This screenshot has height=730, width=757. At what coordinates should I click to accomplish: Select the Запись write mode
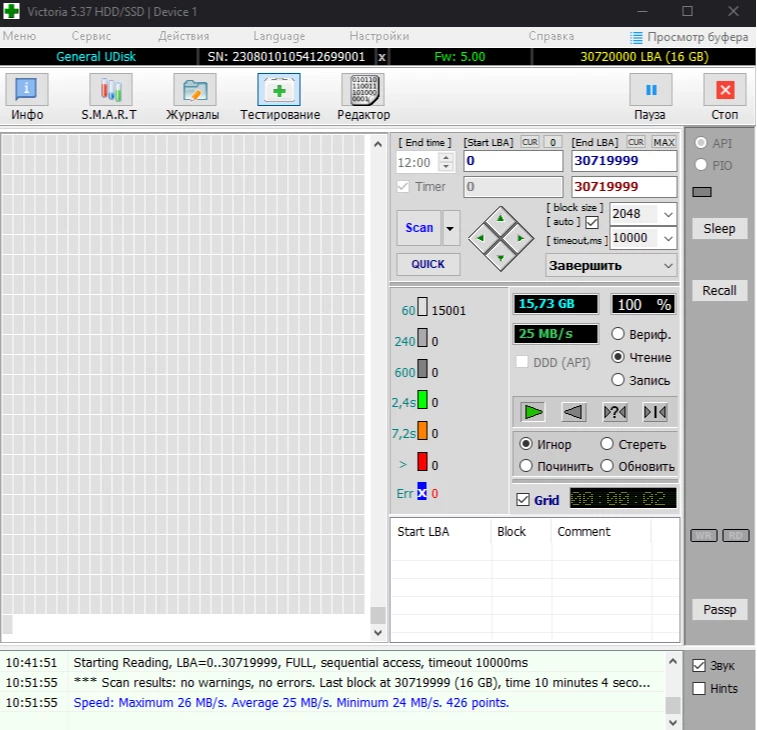618,380
